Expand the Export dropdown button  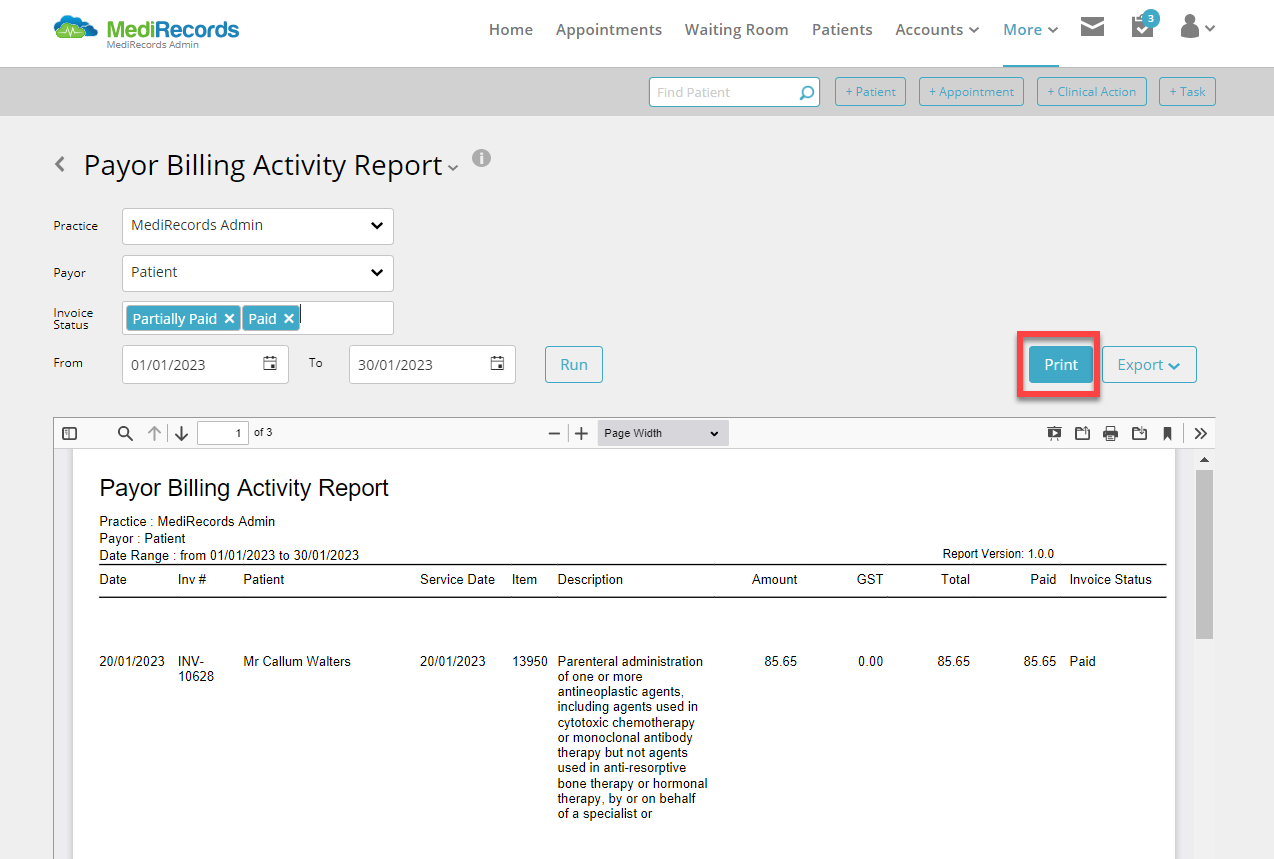(x=1149, y=365)
